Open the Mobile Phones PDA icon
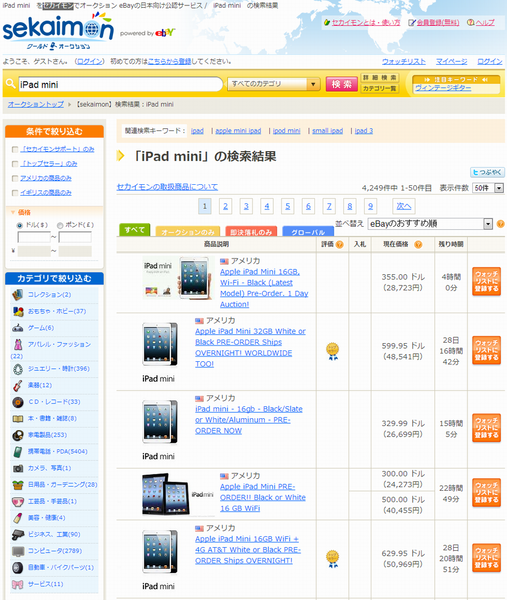The height and width of the screenshot is (600, 507). coord(18,452)
